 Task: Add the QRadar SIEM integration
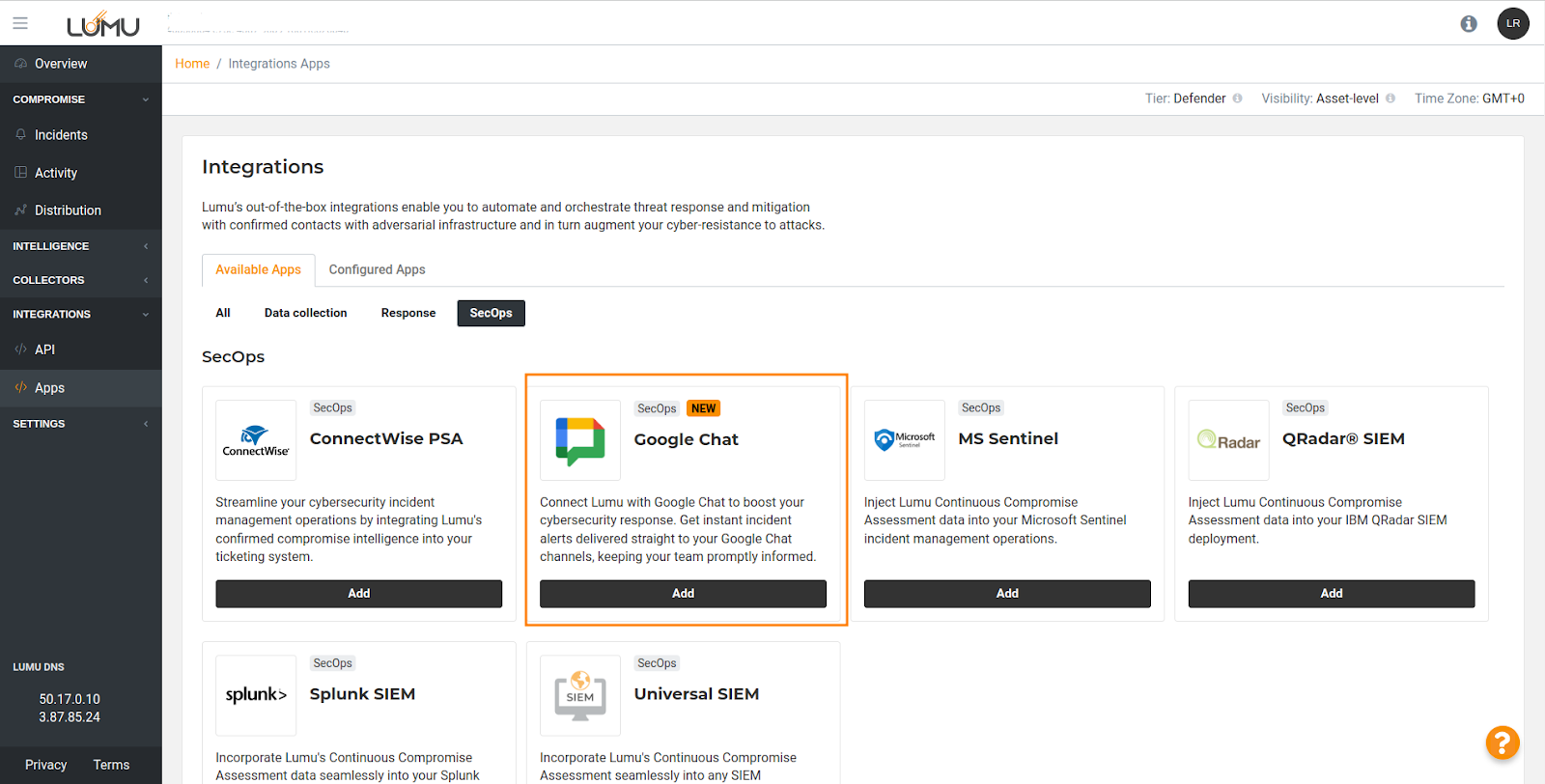click(x=1331, y=594)
